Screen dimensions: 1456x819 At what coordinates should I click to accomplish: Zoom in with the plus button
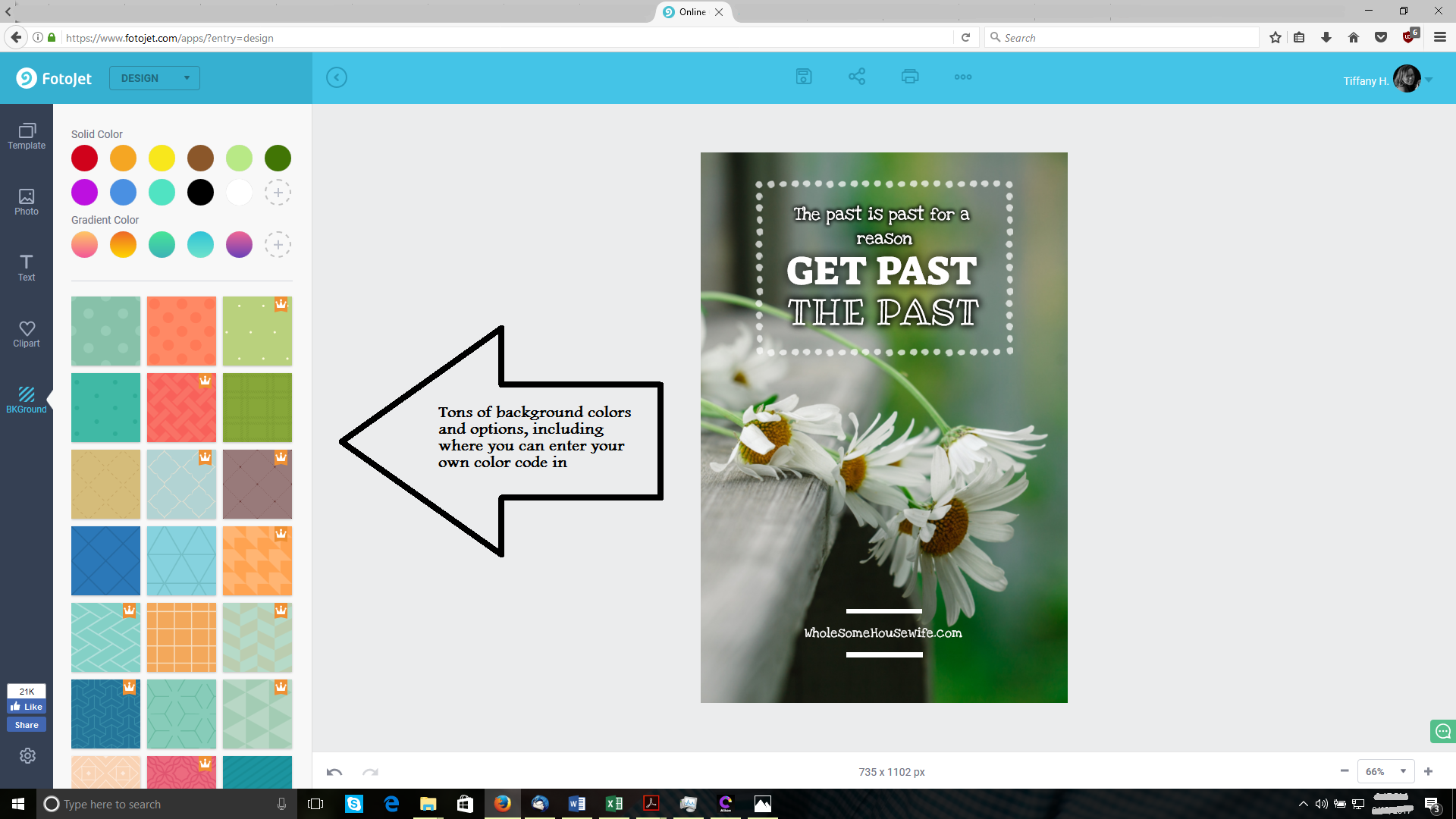(1429, 771)
